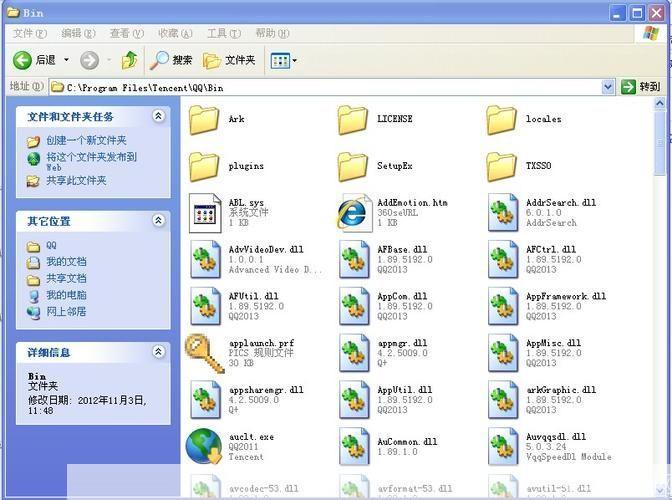The height and width of the screenshot is (500, 672).
Task: Select the avcodec-53.dll file name
Action: 264,488
